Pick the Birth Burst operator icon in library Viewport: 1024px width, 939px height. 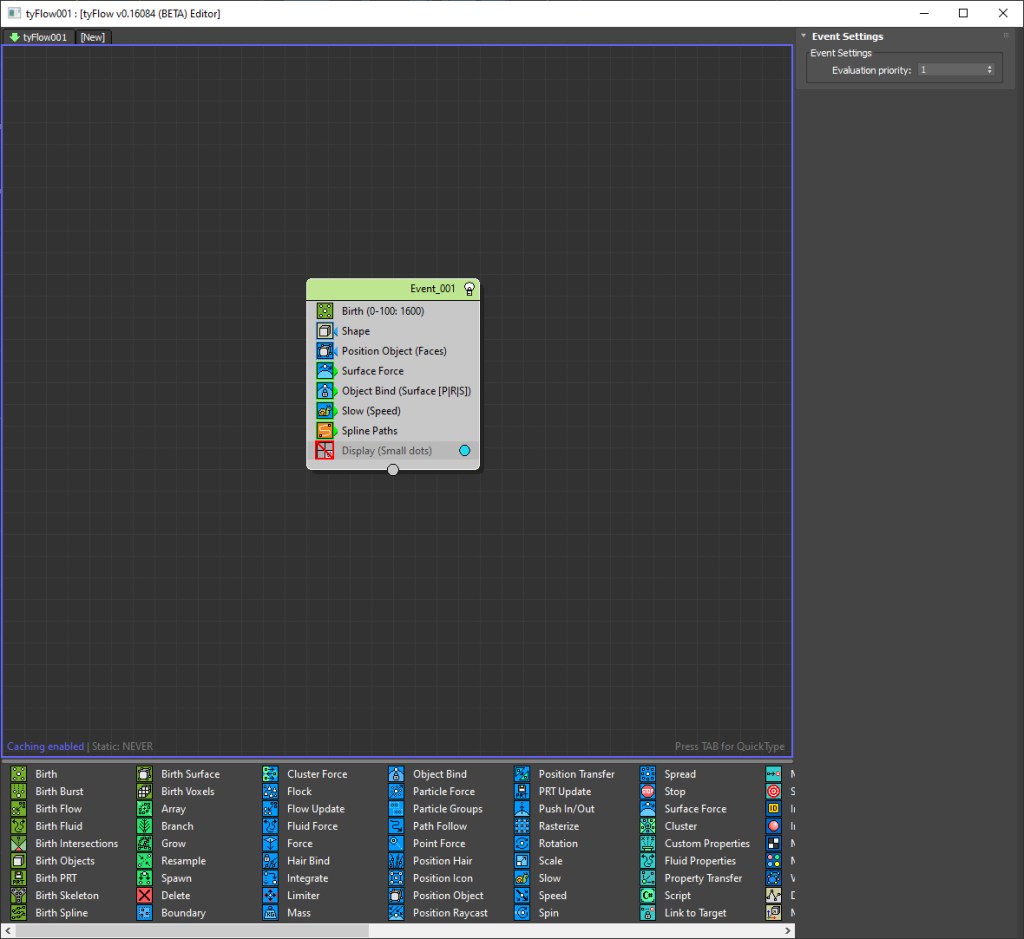[x=18, y=791]
